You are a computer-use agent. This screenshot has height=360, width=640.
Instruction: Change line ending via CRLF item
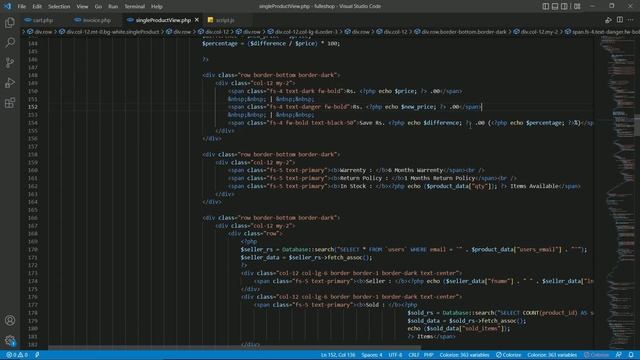413,355
